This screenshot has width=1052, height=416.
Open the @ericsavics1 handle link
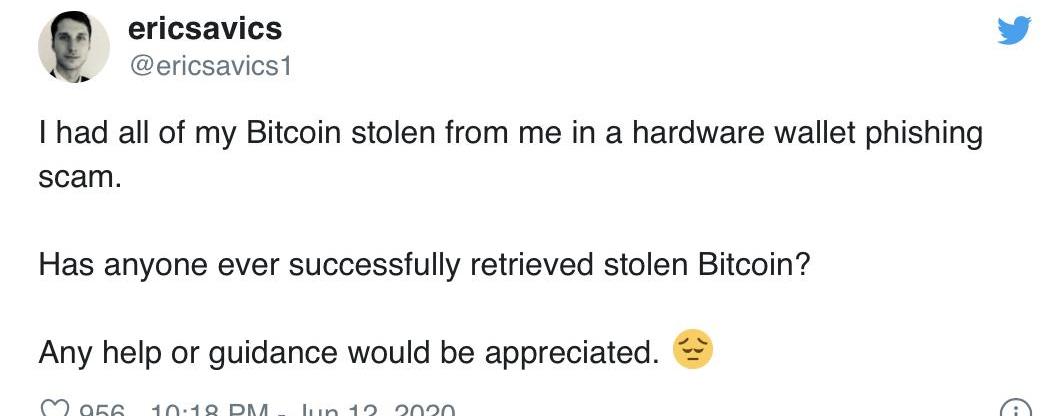(209, 67)
